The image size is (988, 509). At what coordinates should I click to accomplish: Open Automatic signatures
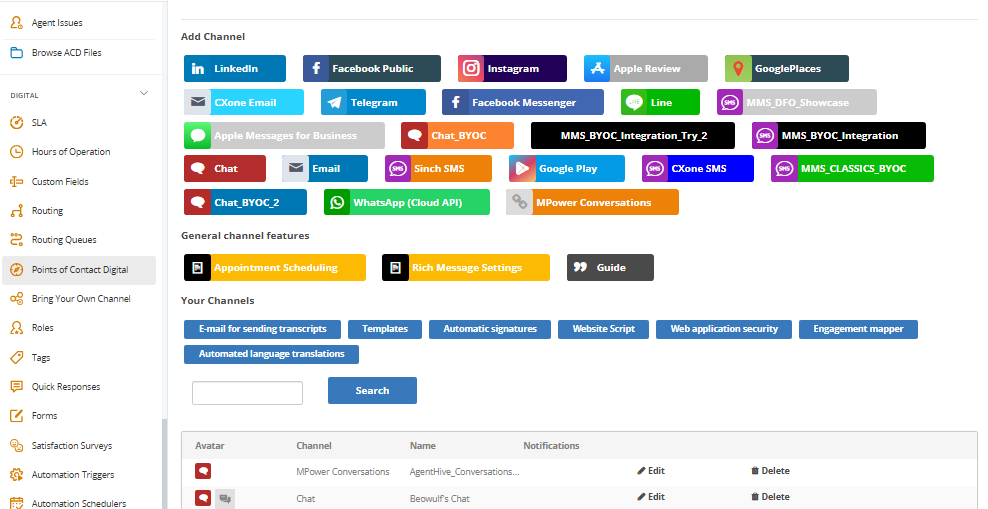(490, 329)
